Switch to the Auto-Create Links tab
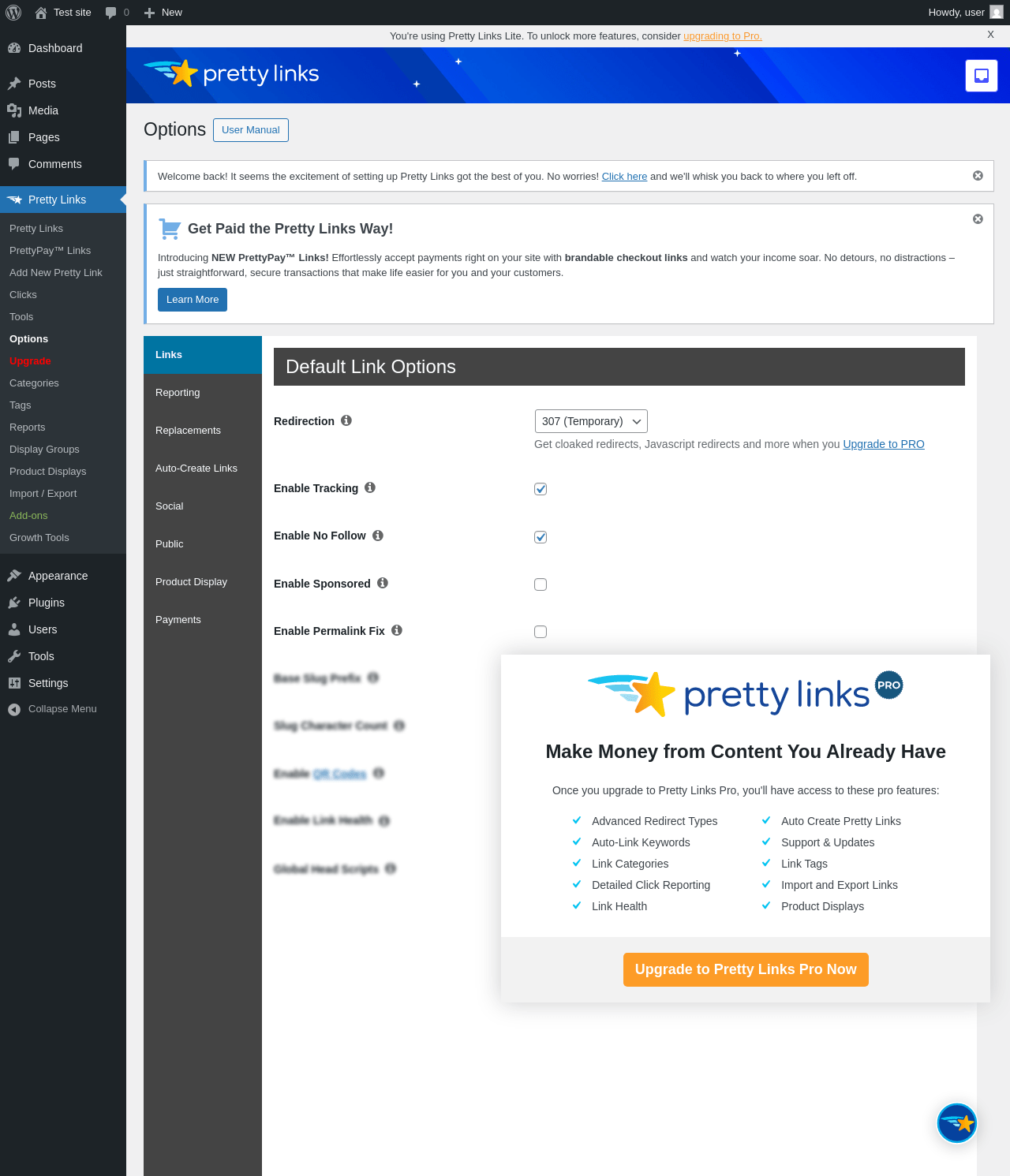Viewport: 1010px width, 1176px height. 203,469
